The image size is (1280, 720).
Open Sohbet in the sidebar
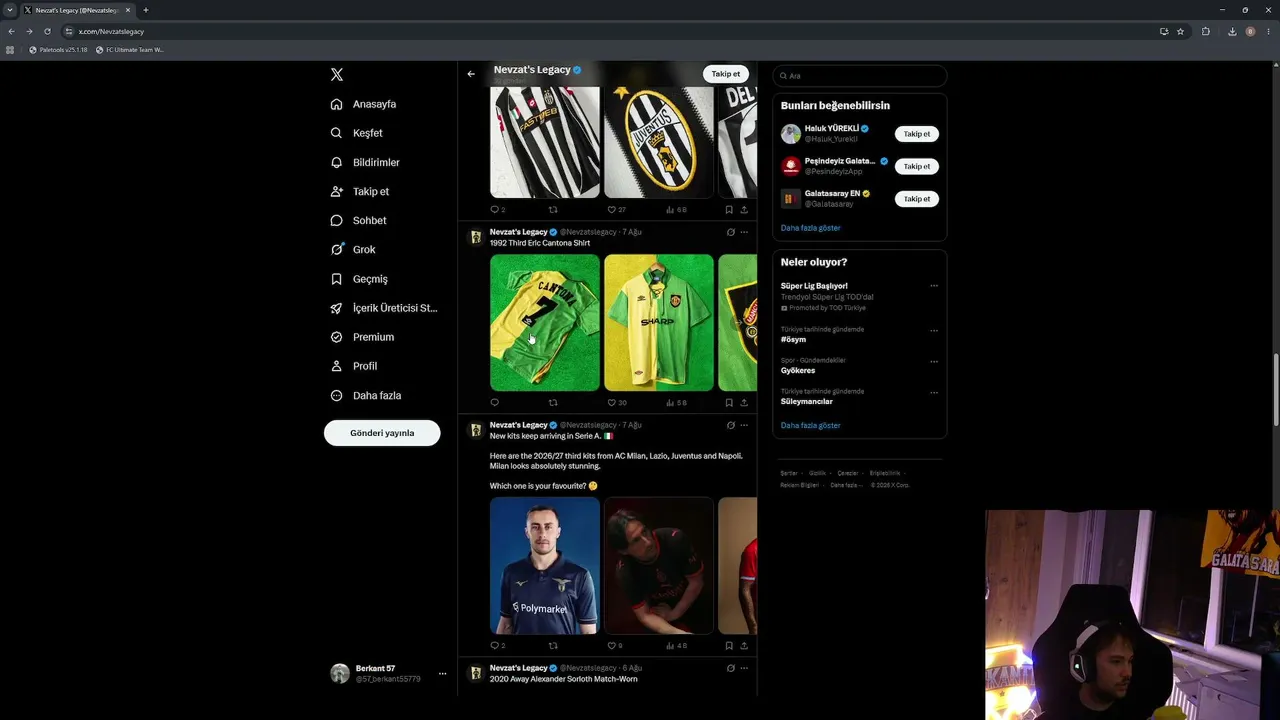[x=358, y=220]
